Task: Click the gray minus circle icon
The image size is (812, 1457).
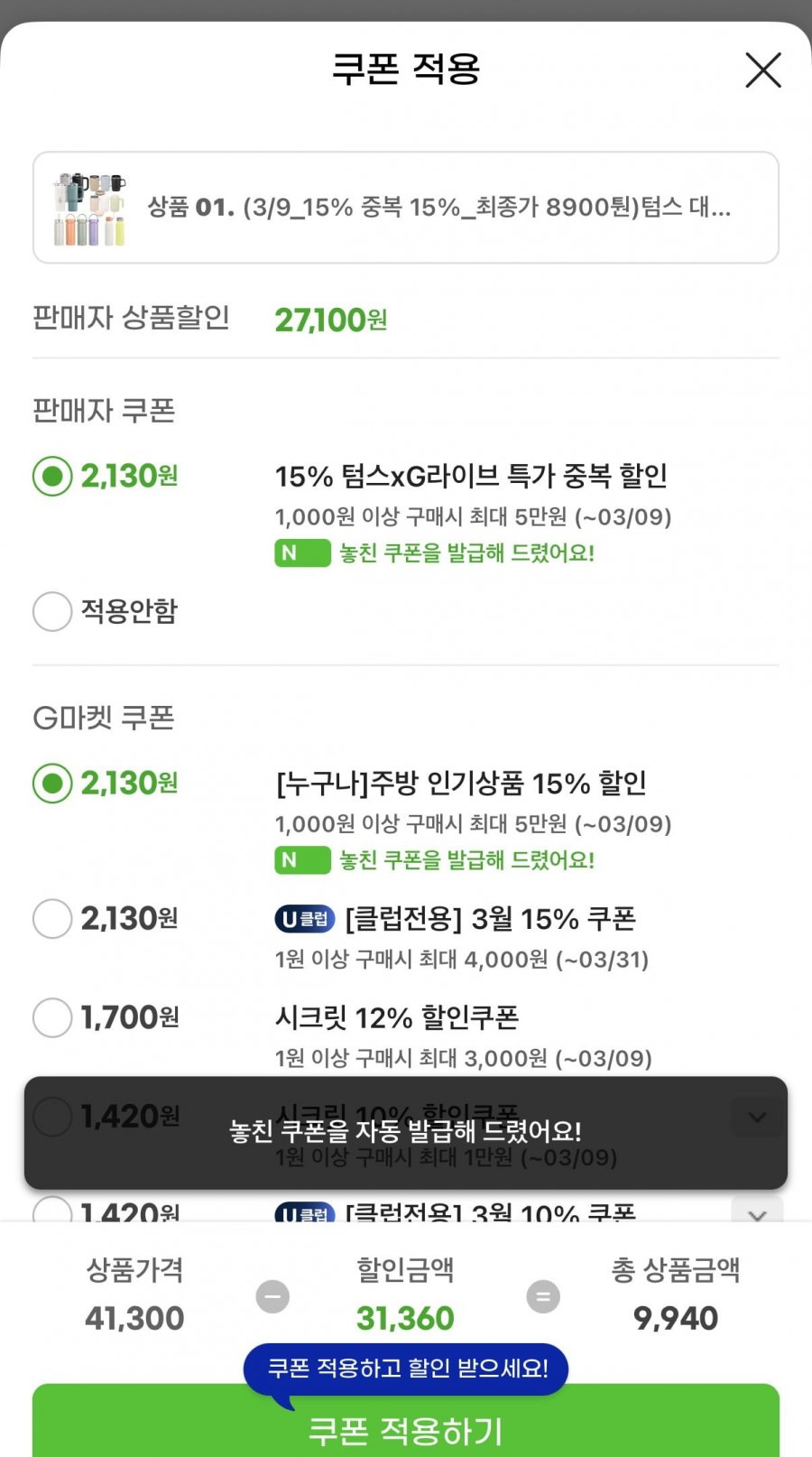Action: pyautogui.click(x=272, y=1296)
